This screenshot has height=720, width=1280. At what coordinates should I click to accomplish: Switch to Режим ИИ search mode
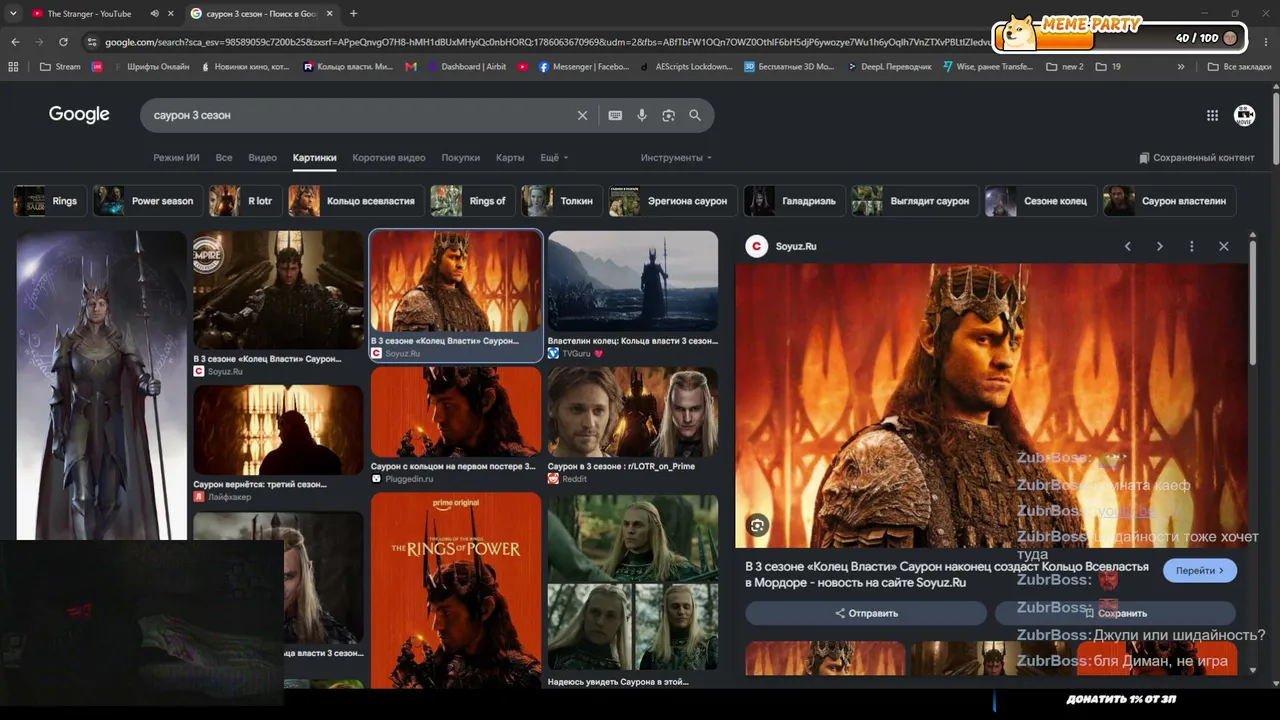pos(176,158)
